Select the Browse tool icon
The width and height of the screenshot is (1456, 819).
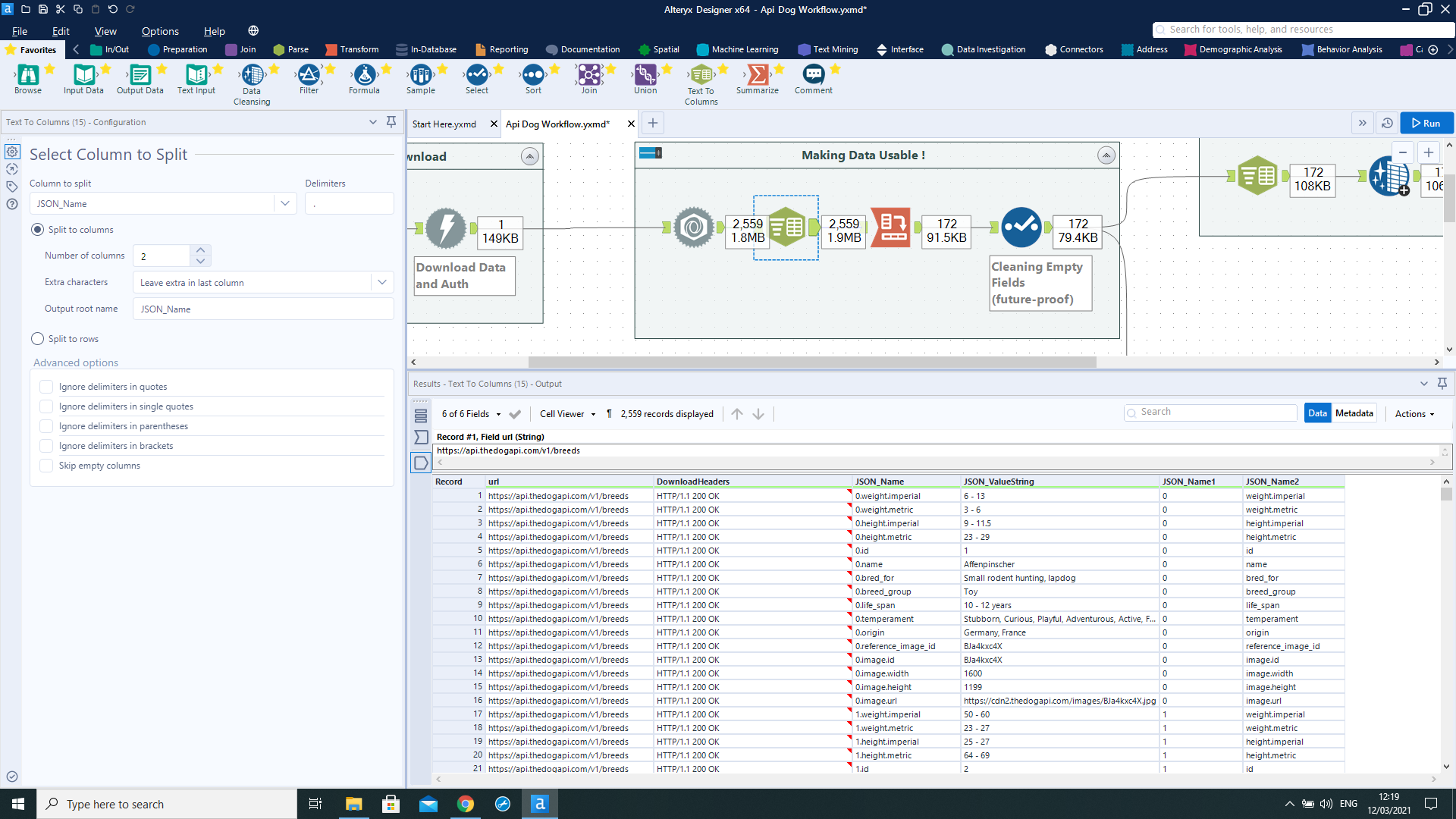(28, 75)
